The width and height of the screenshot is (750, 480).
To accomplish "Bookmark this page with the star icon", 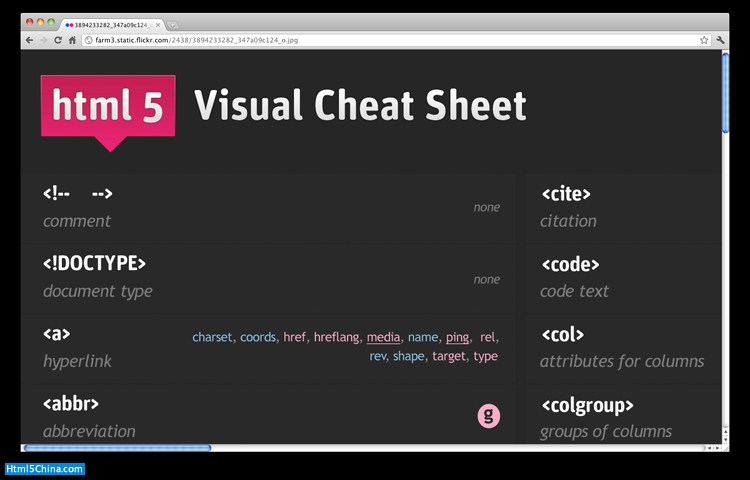I will [x=704, y=40].
